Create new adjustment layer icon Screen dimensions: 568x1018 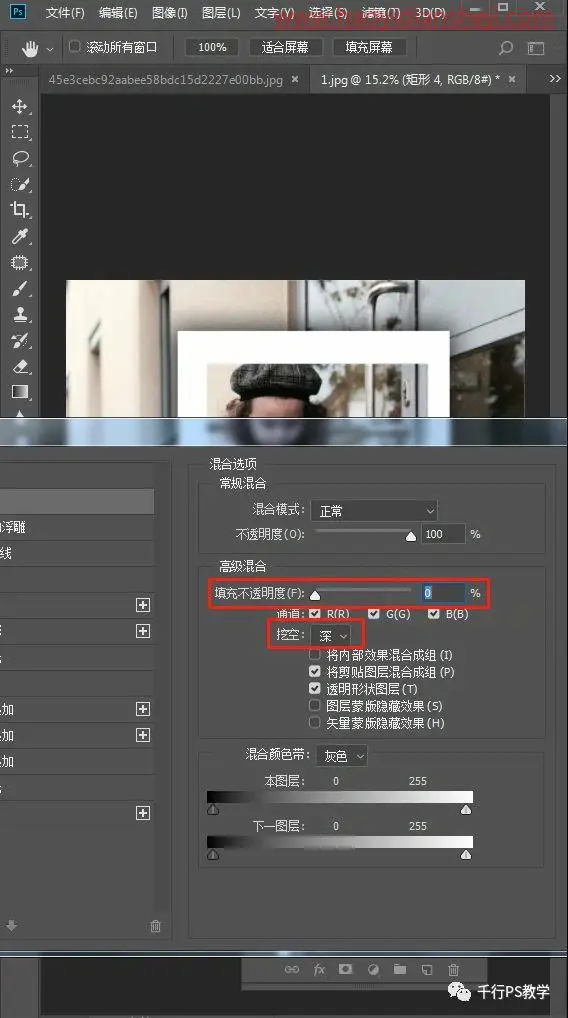(373, 969)
